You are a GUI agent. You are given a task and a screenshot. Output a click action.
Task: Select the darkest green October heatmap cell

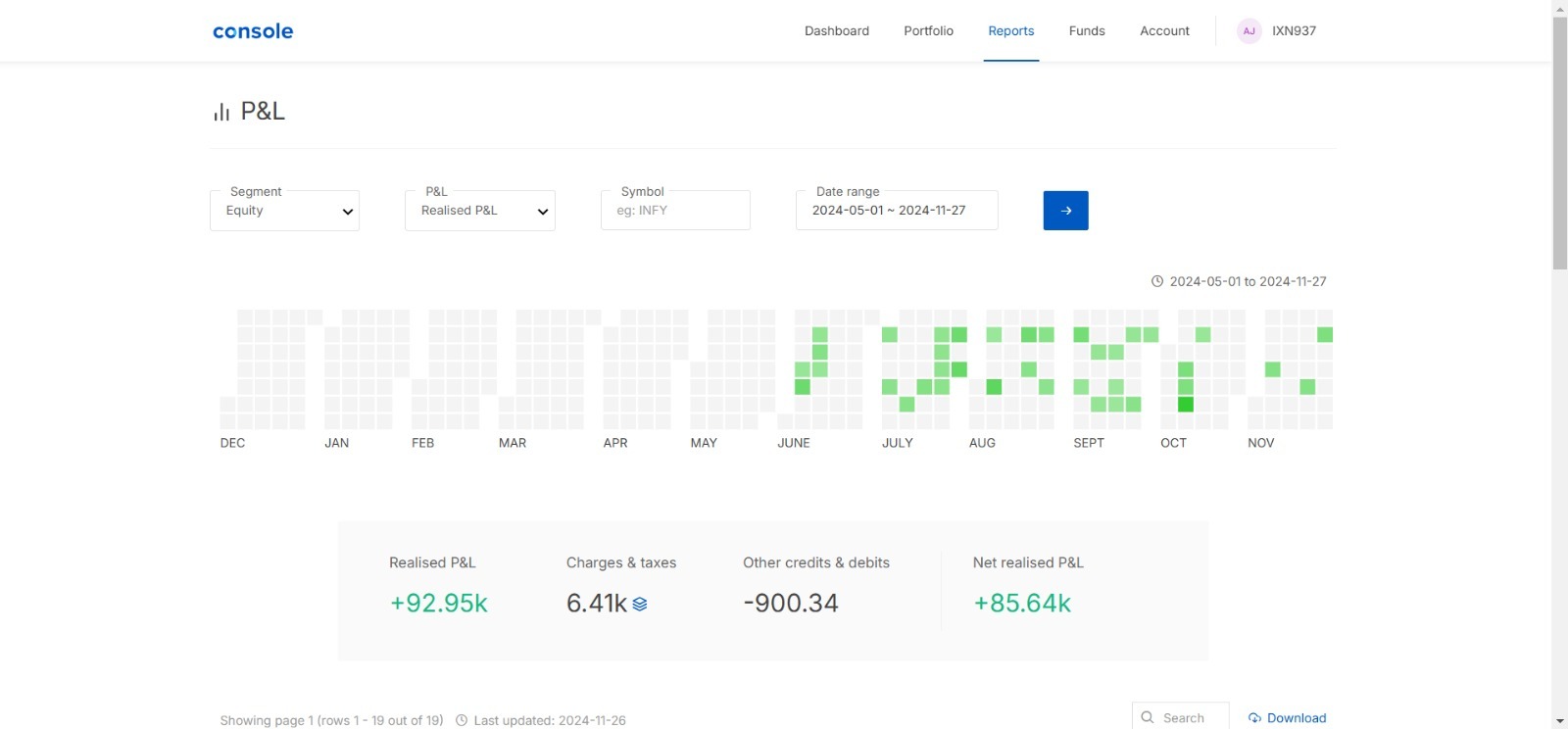point(1186,405)
